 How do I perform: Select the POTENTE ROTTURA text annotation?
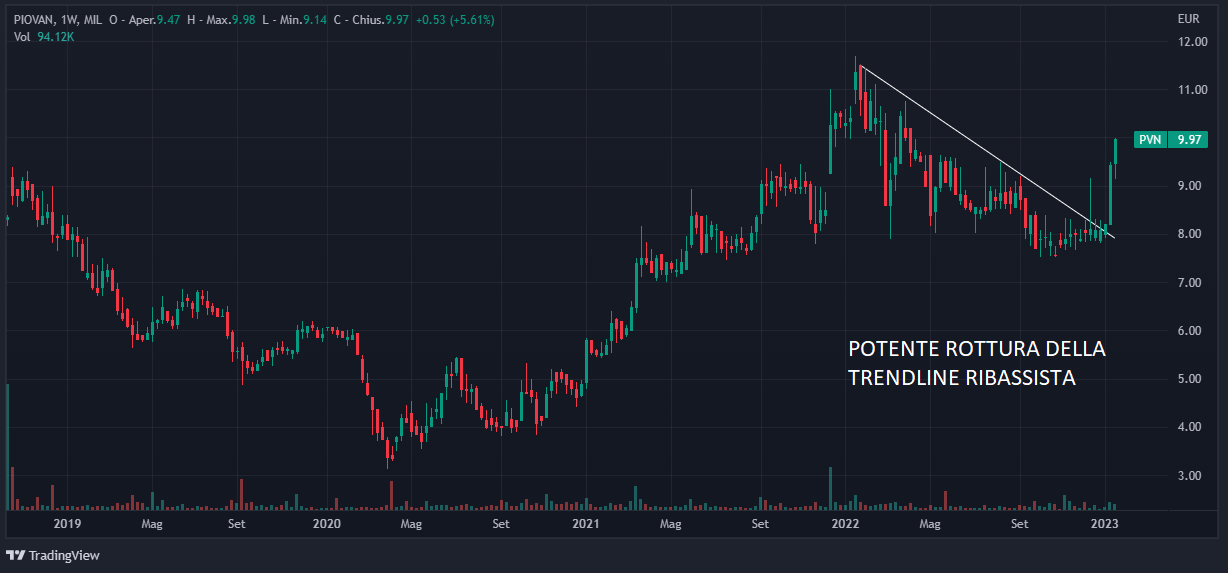(x=976, y=363)
